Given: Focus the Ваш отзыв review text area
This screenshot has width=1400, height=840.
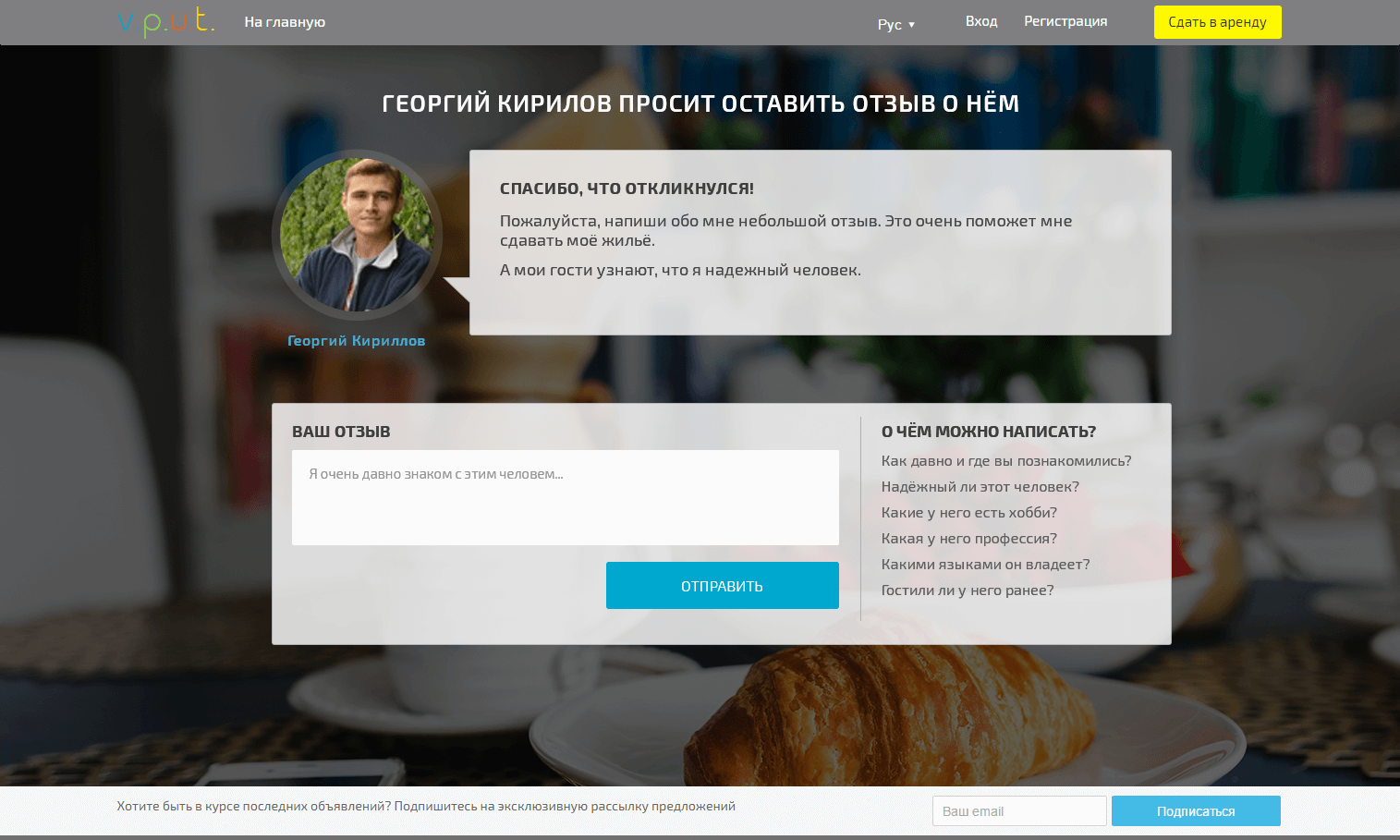Looking at the screenshot, I should pos(566,497).
